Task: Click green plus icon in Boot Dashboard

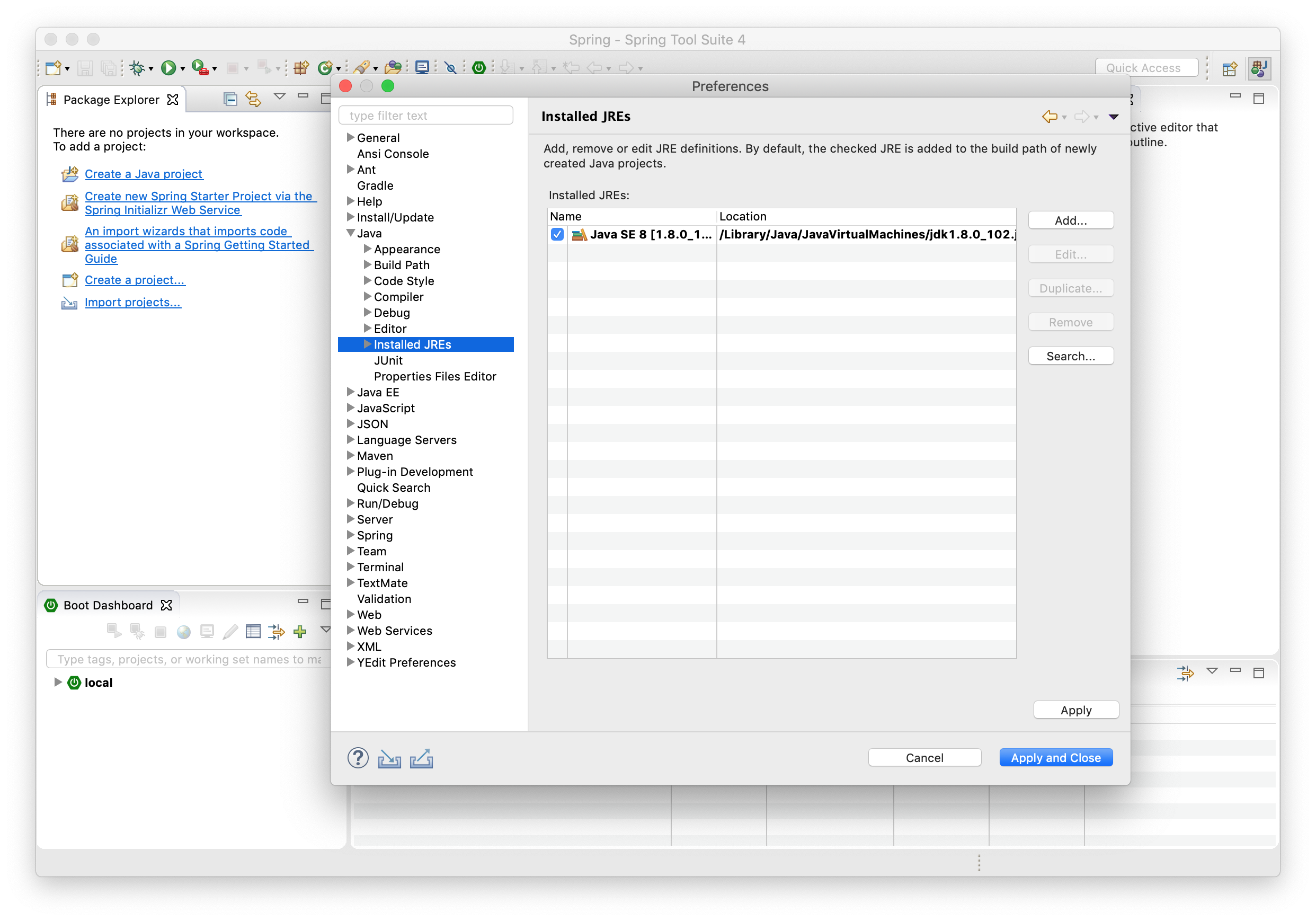Action: (300, 631)
